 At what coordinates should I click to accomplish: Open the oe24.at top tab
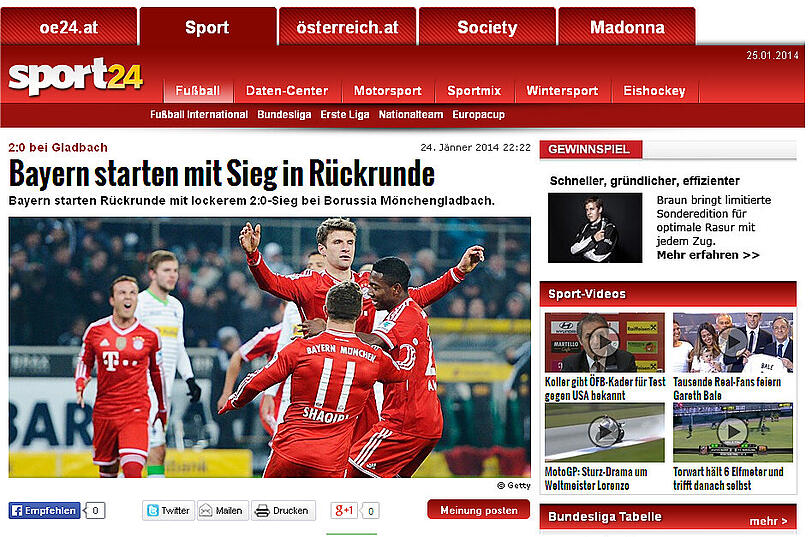click(x=69, y=26)
